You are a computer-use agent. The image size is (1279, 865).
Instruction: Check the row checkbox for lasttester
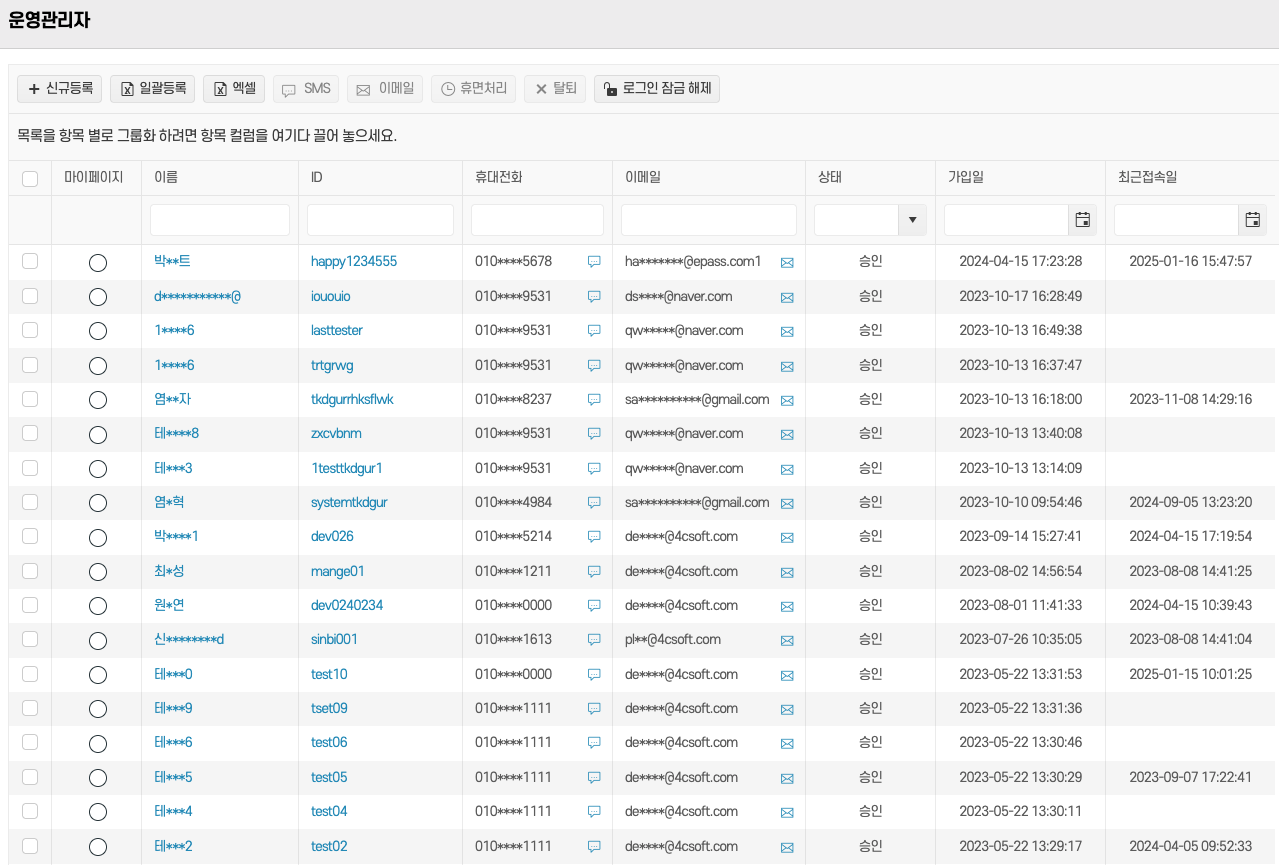point(30,330)
